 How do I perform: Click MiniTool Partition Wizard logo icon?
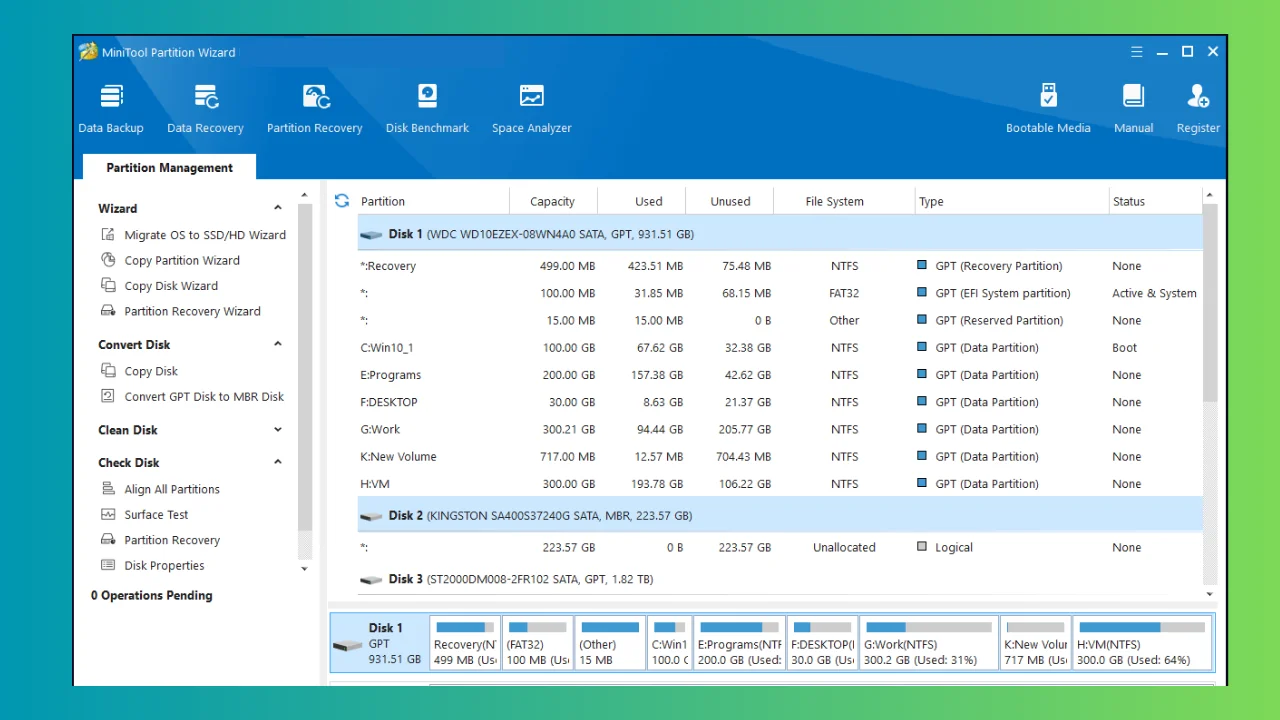(x=88, y=52)
